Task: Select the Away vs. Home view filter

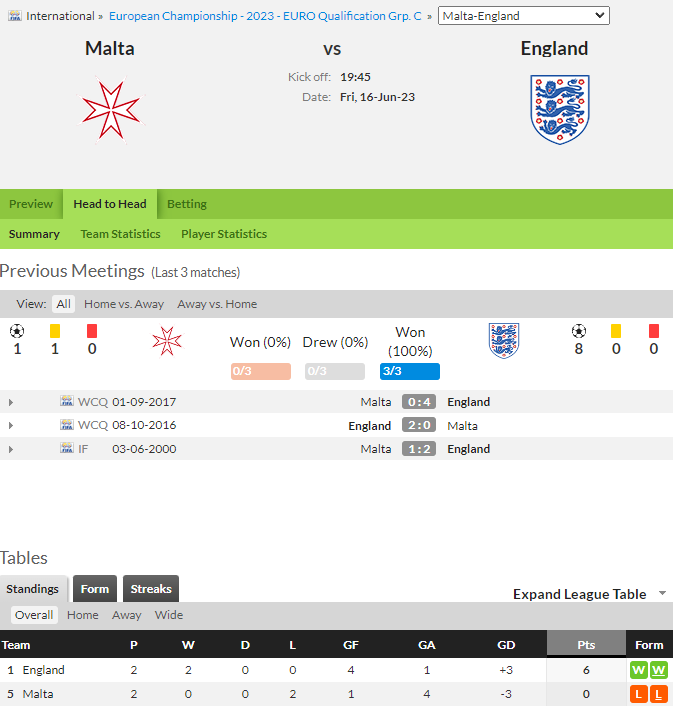Action: pos(217,304)
